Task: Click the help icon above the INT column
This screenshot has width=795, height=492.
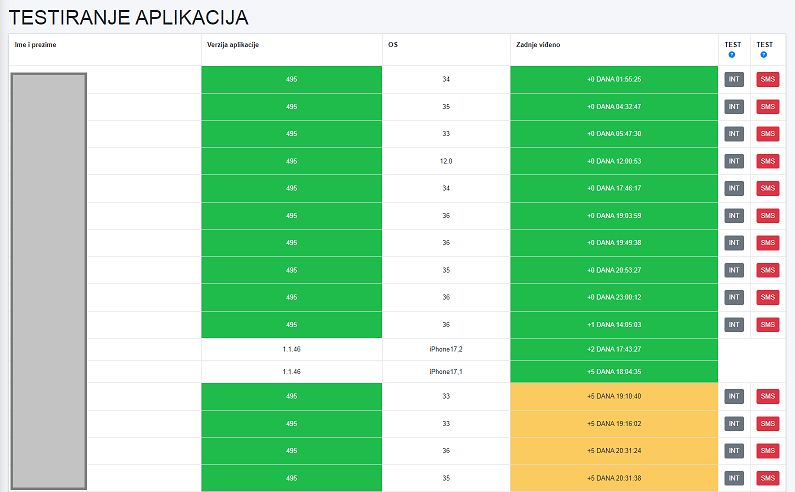Action: (x=732, y=55)
